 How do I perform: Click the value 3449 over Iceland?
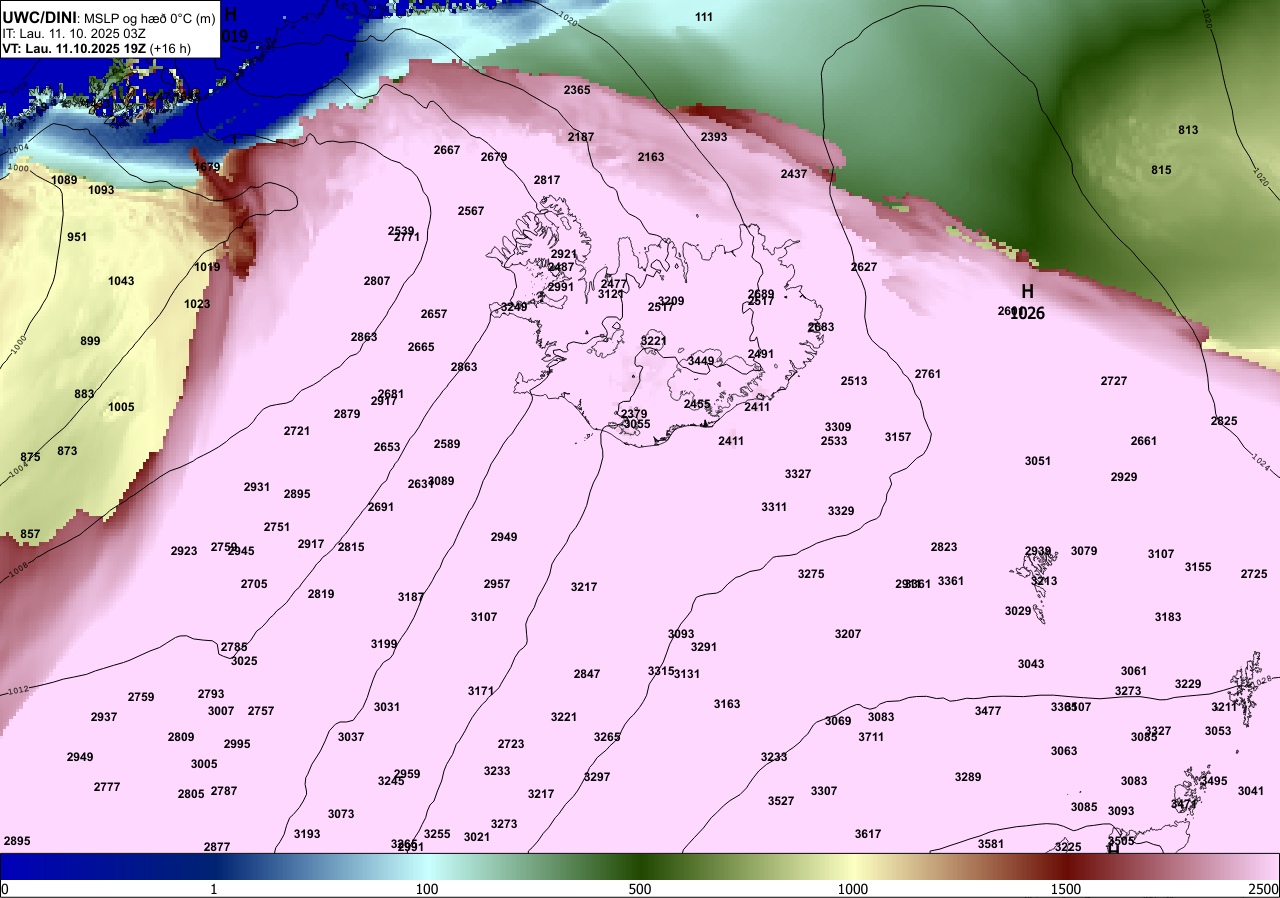point(701,361)
